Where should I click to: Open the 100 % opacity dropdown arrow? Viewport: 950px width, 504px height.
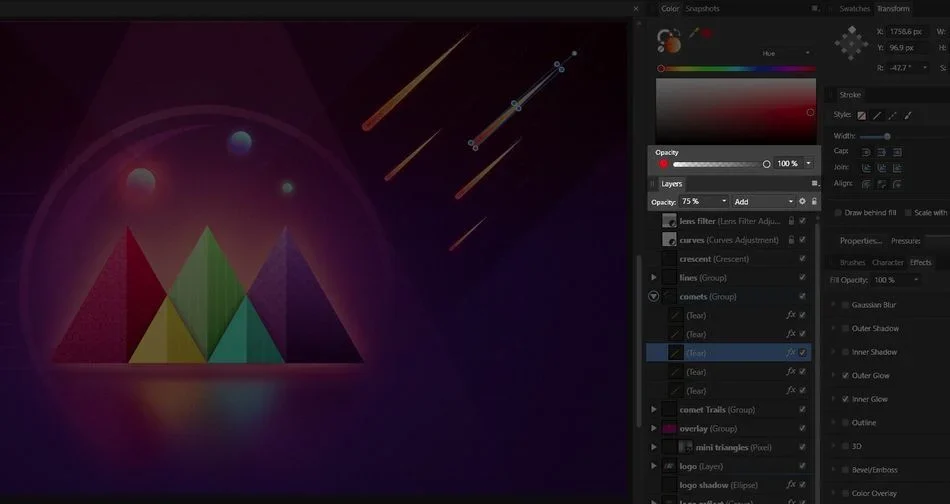tap(808, 164)
